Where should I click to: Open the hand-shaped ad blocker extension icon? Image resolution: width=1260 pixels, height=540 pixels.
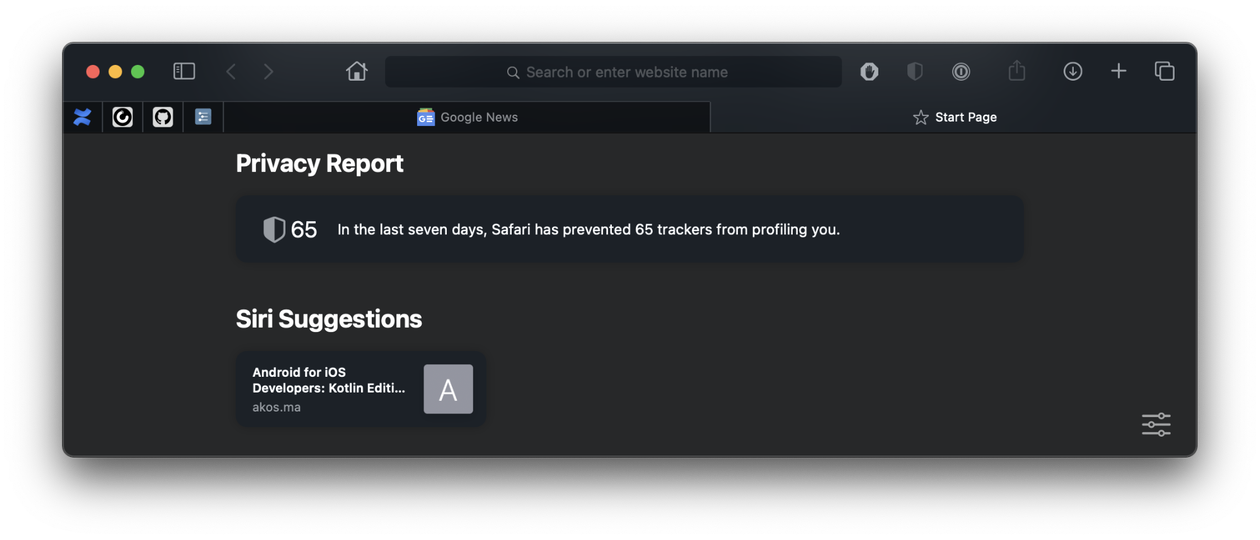coord(869,71)
